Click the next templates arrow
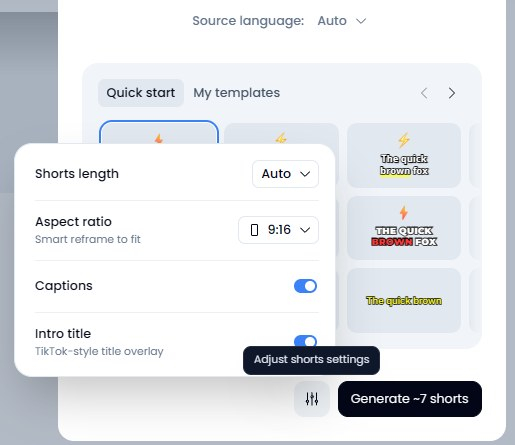The width and height of the screenshot is (515, 445). pyautogui.click(x=452, y=93)
